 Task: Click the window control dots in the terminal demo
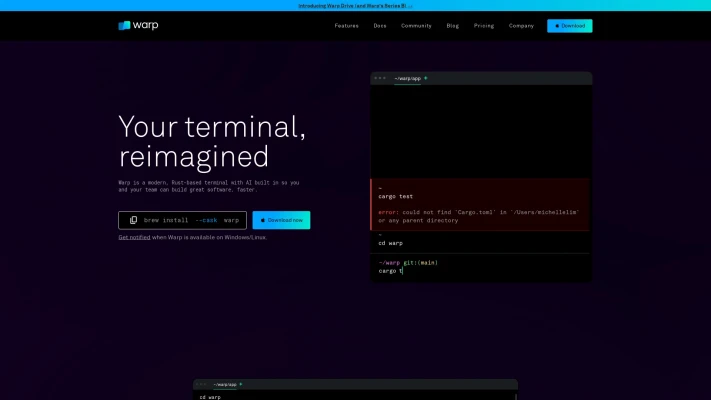point(380,78)
